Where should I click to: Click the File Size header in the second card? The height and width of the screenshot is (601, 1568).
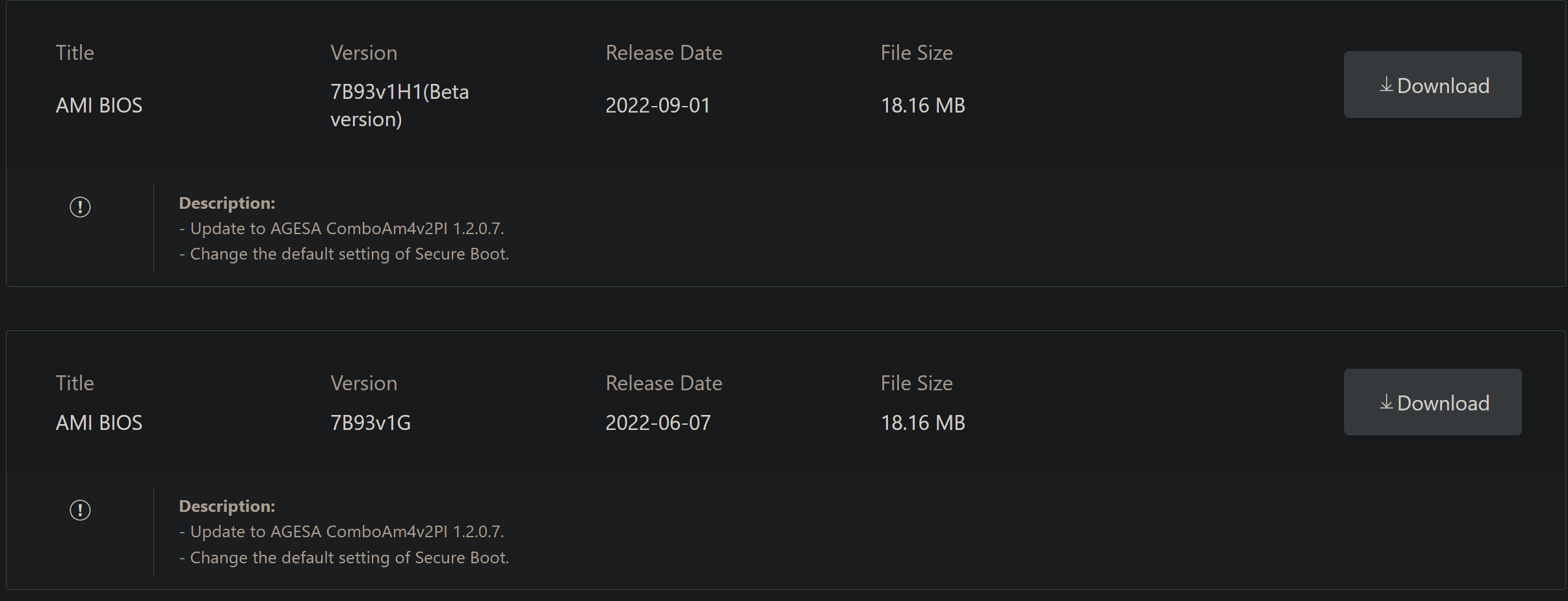(916, 383)
